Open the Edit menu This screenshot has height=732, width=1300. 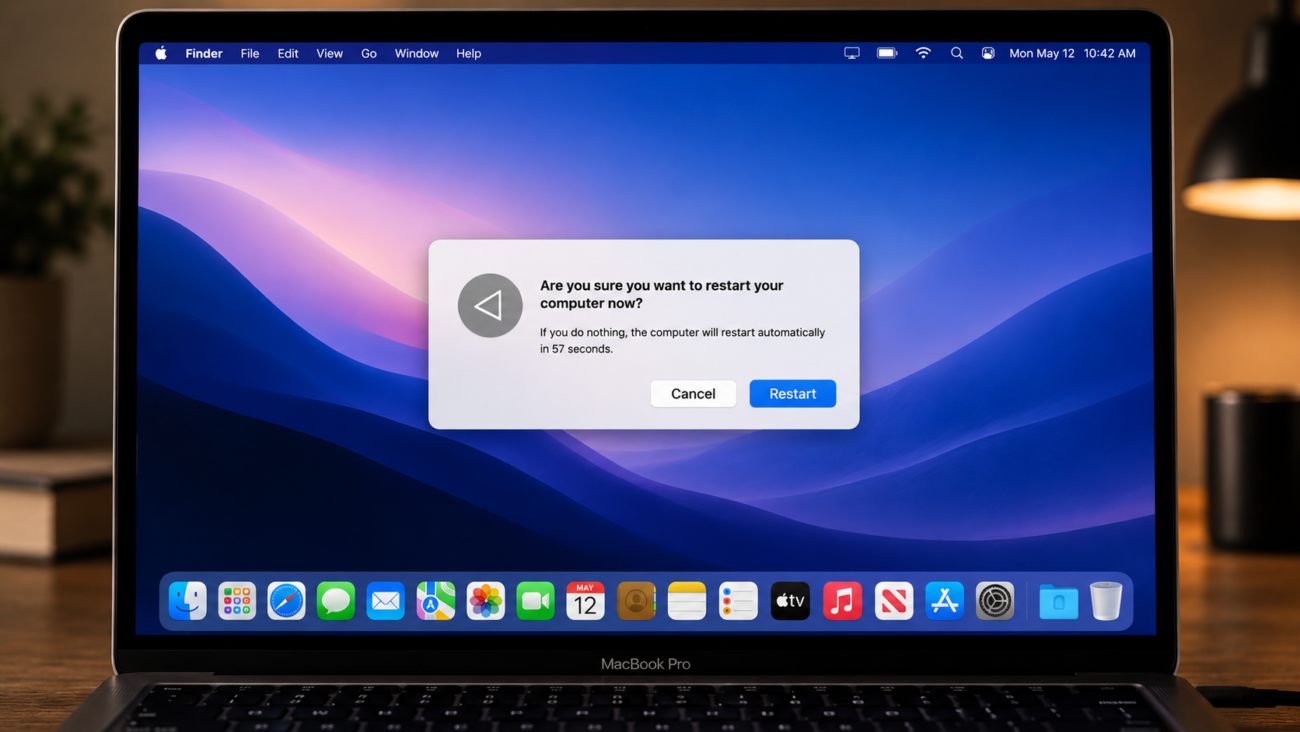pyautogui.click(x=288, y=53)
